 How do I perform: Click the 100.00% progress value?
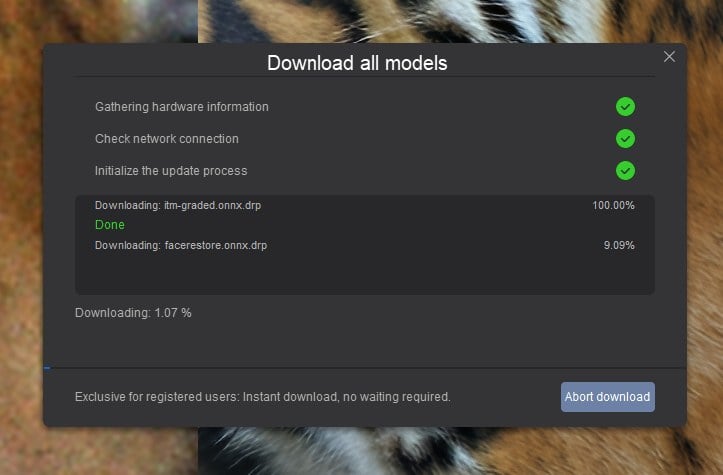click(613, 205)
